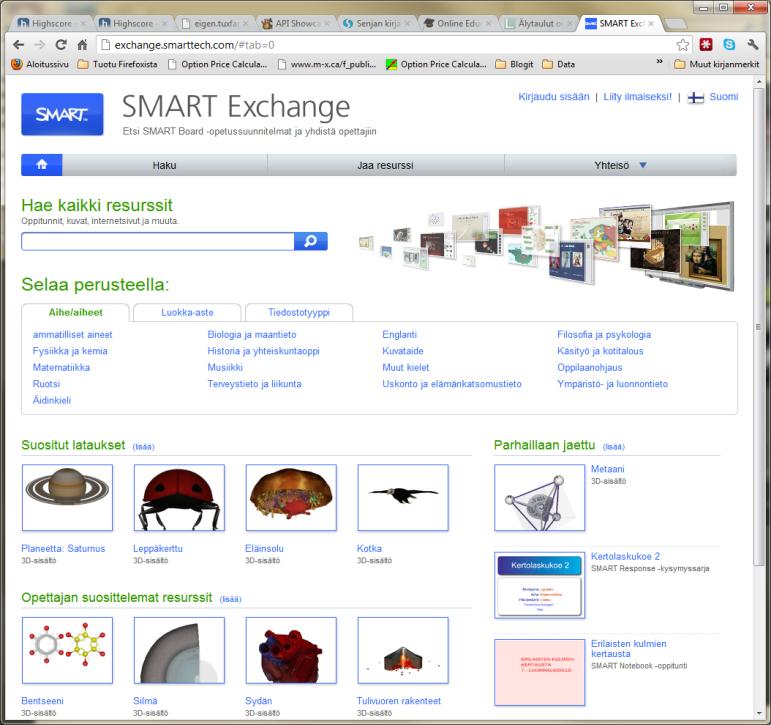
Task: Open the Chrome wrench menu
Action: coord(752,45)
